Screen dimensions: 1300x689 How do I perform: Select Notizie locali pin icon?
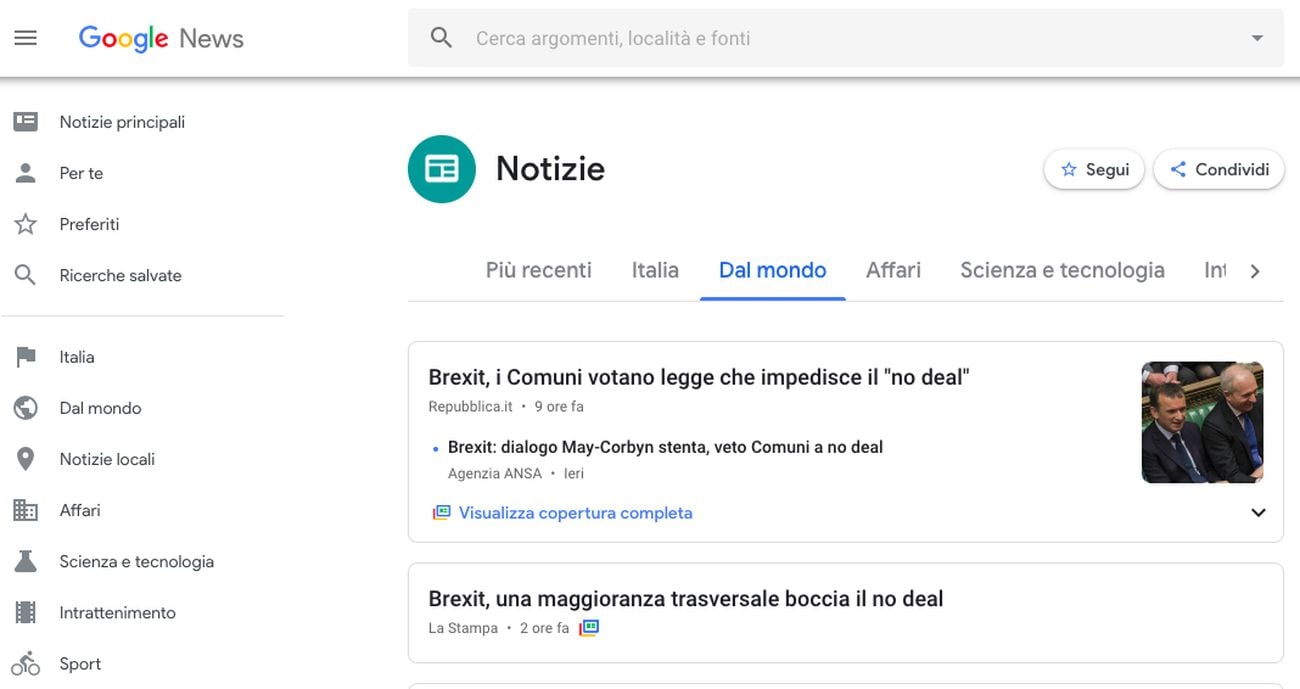(x=26, y=459)
